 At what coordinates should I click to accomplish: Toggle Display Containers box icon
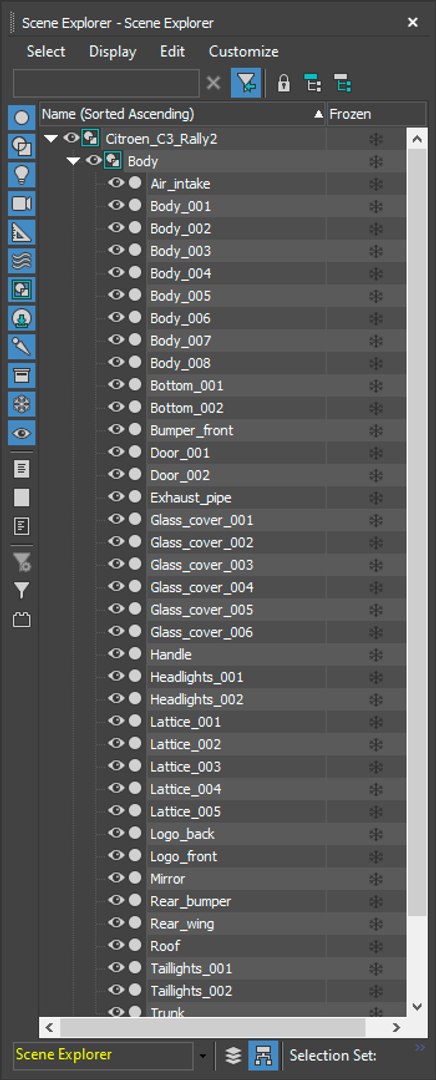21,376
